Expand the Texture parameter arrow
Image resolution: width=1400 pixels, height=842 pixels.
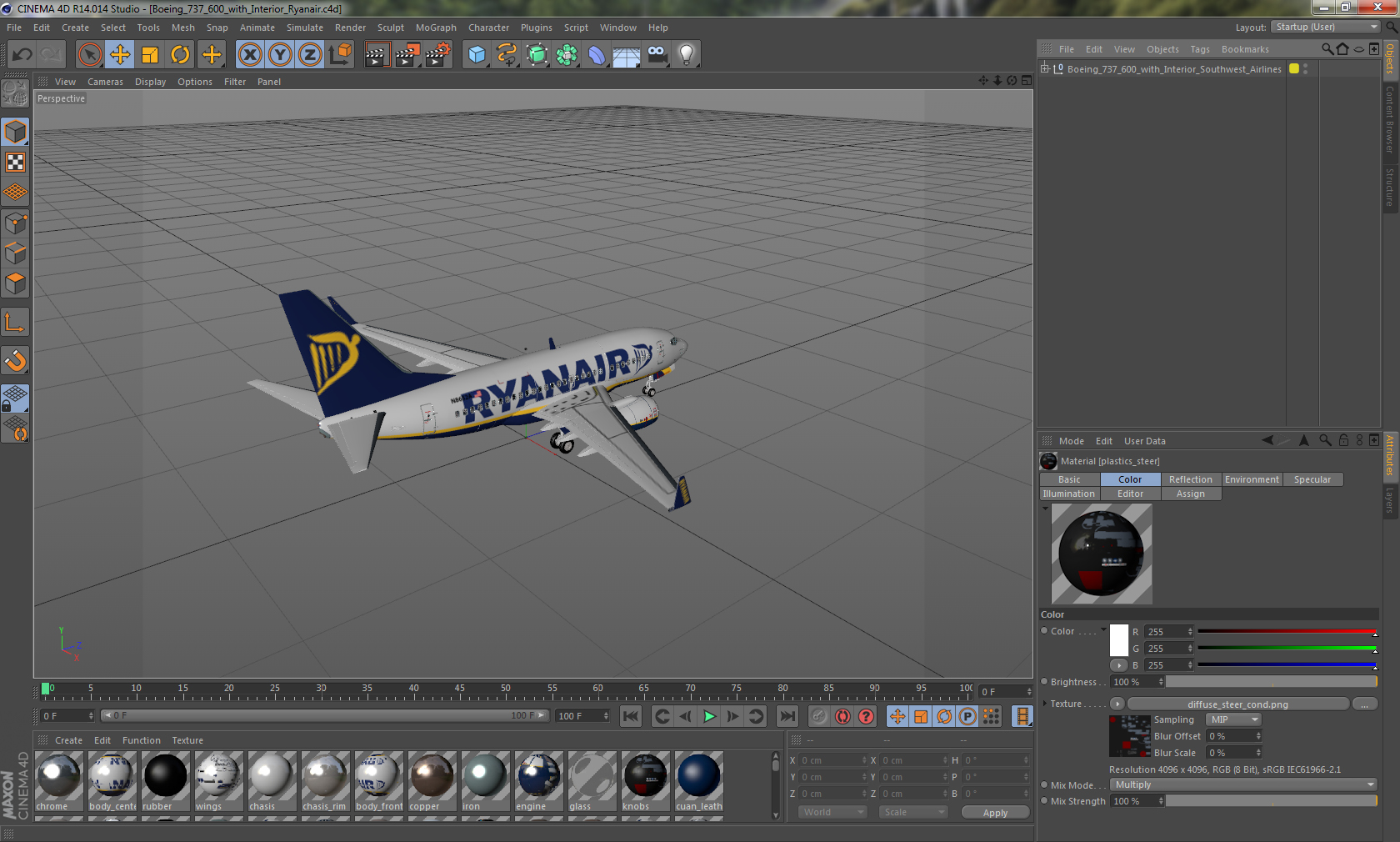pos(1044,703)
